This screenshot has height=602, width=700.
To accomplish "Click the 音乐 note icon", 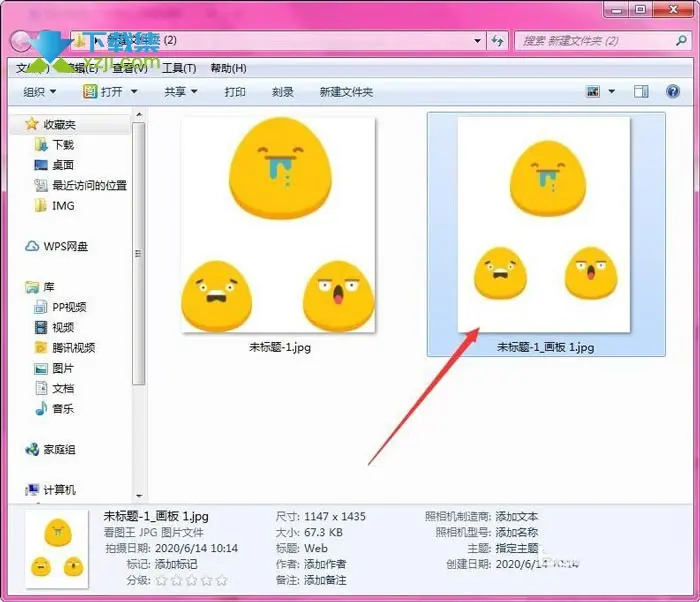I will pos(41,408).
